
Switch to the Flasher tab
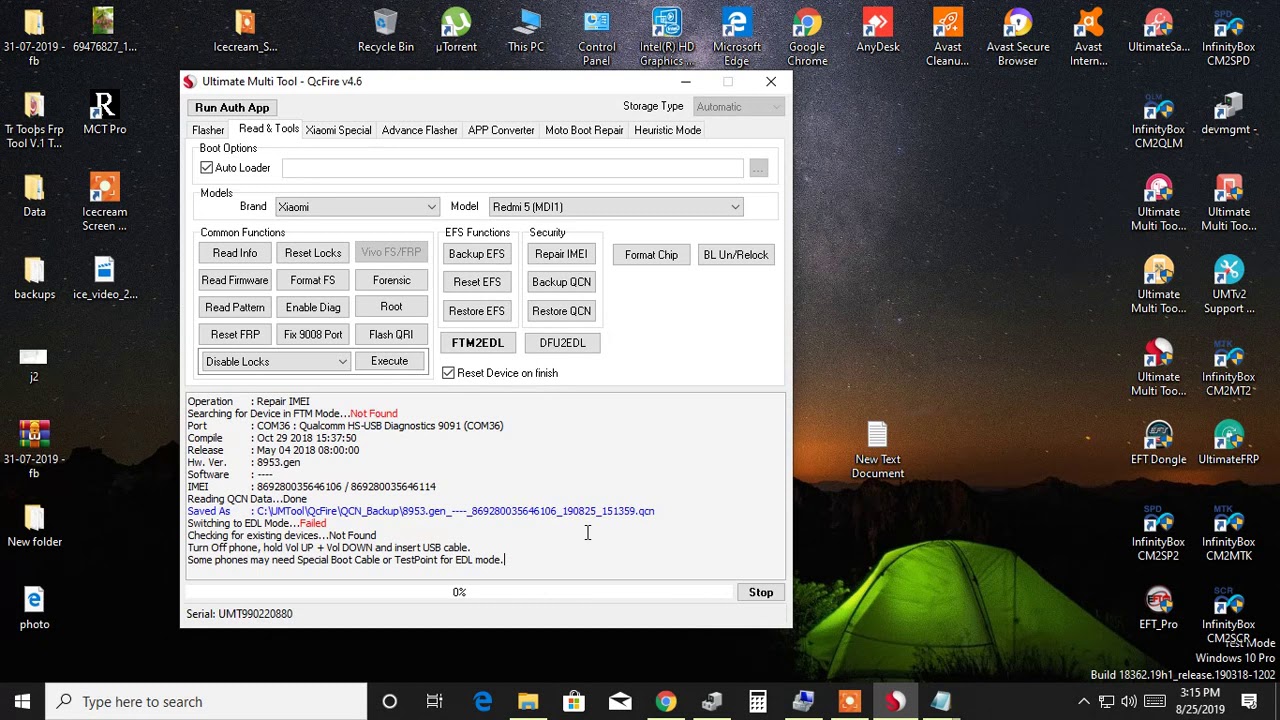[x=208, y=130]
